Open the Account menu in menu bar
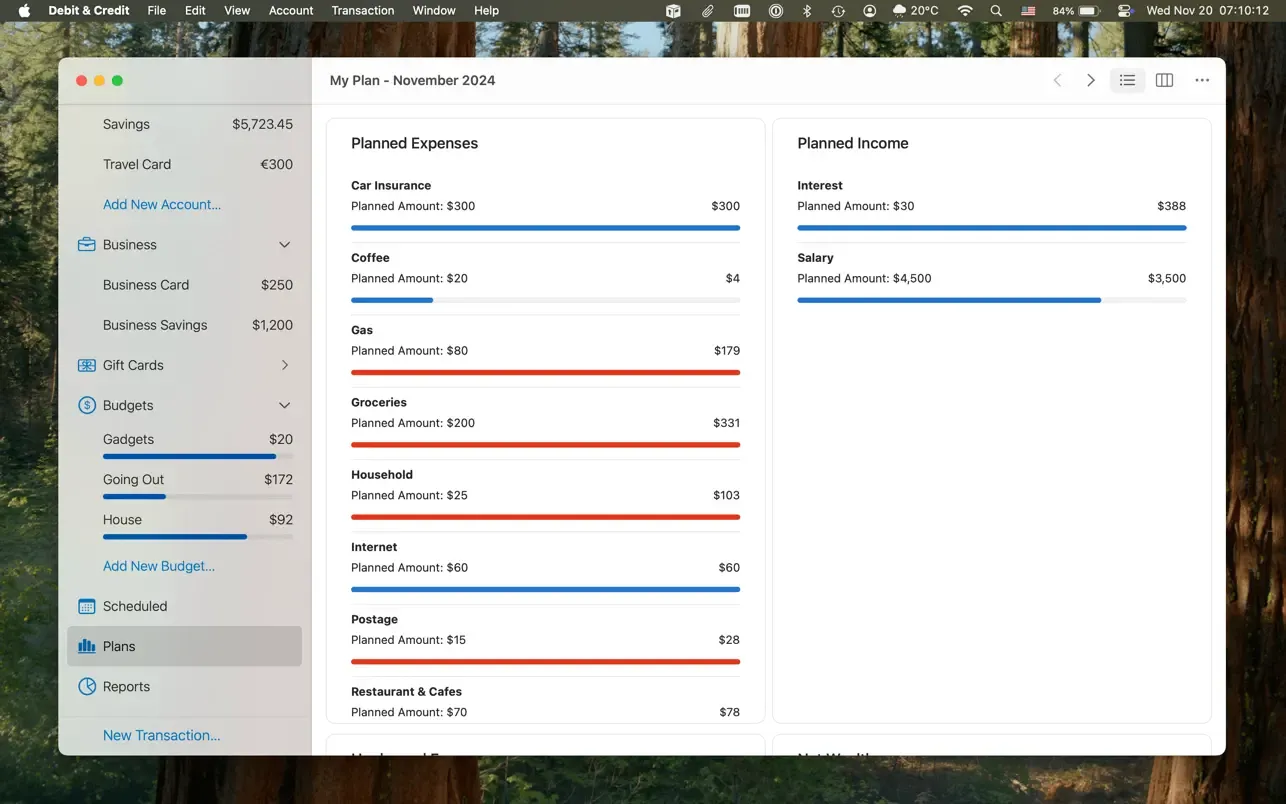 [x=291, y=10]
